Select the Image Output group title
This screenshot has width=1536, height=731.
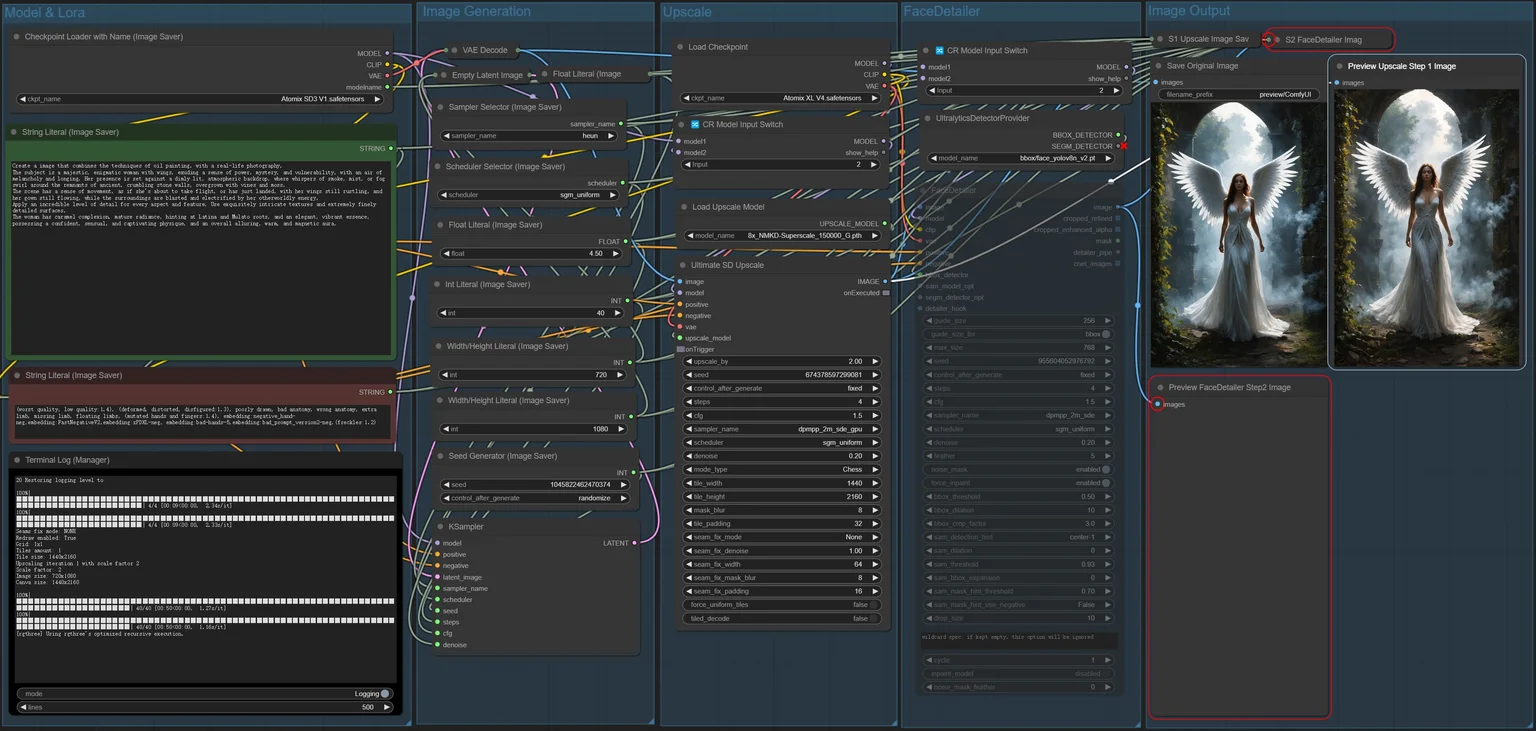click(1189, 11)
